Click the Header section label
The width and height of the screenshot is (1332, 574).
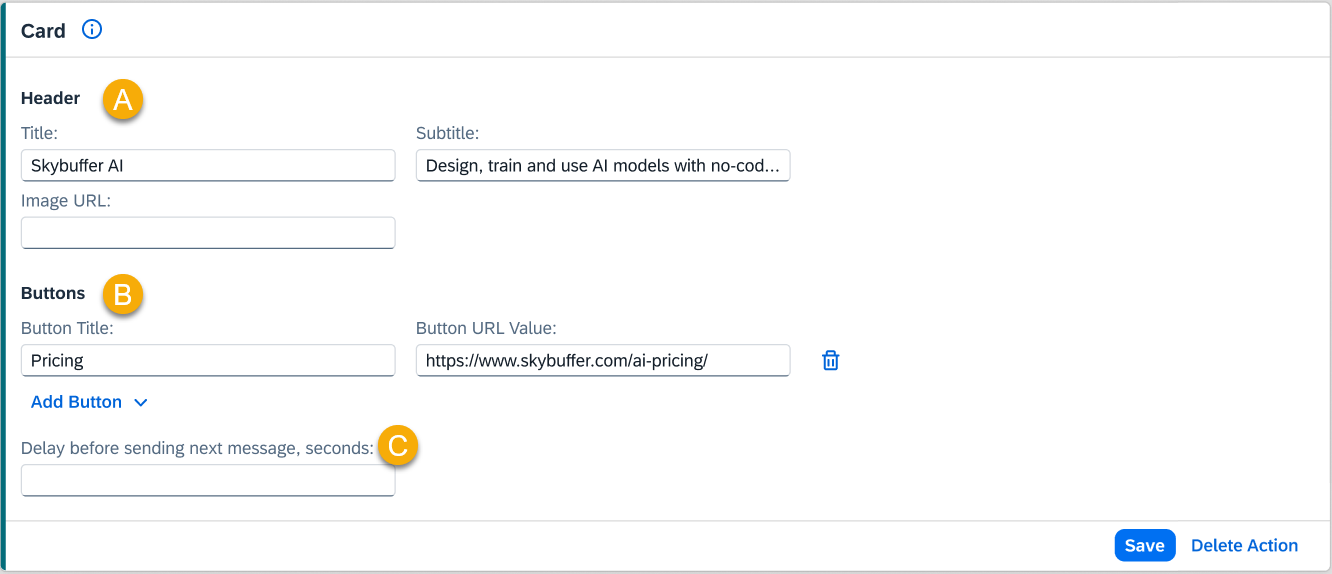[50, 98]
